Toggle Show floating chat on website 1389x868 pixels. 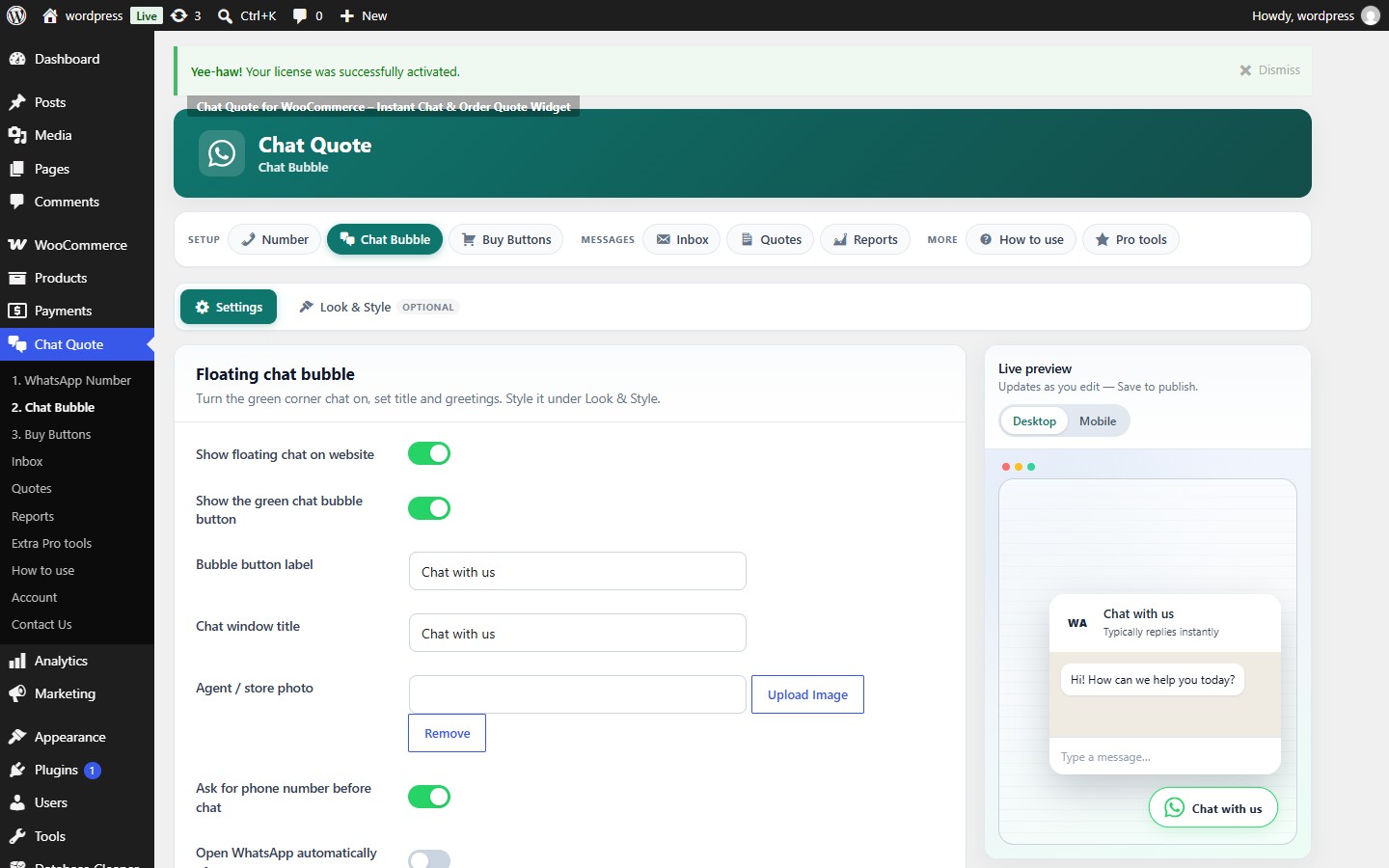429,453
